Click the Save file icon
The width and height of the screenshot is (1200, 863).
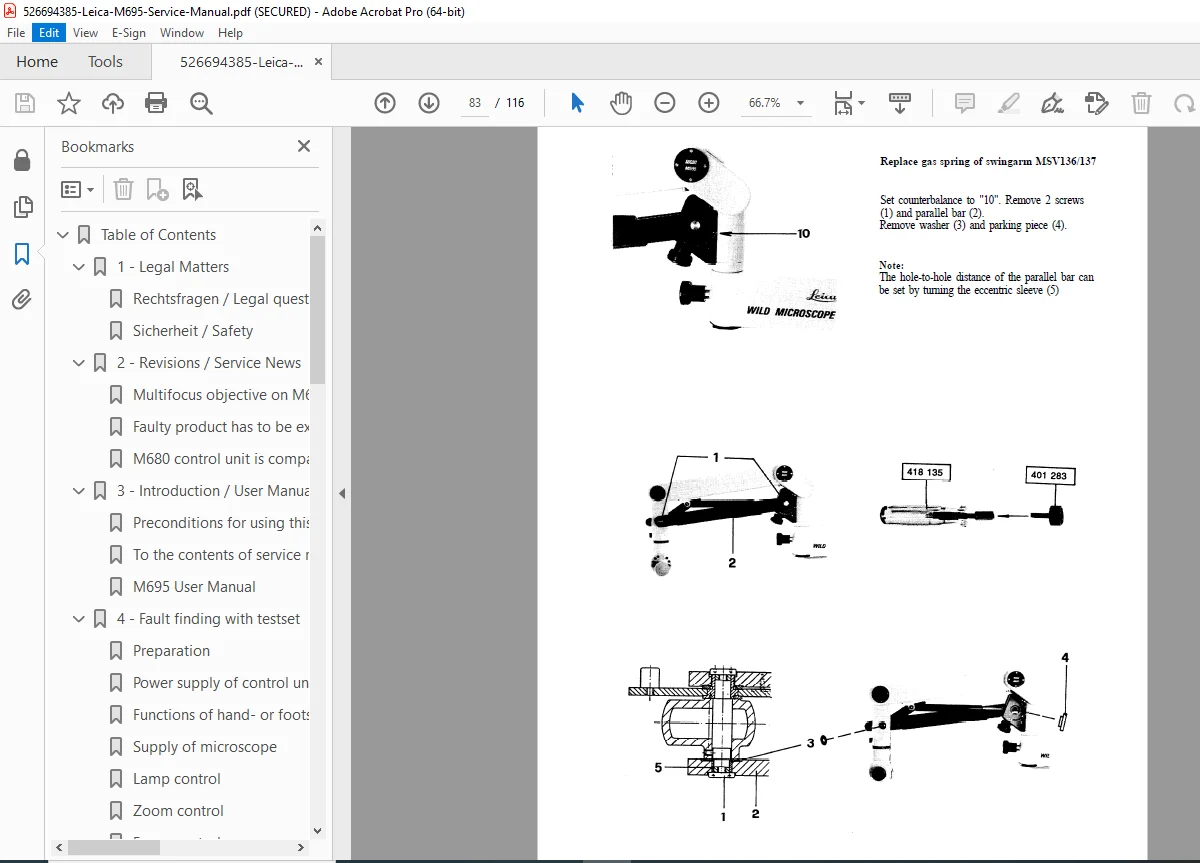[25, 103]
